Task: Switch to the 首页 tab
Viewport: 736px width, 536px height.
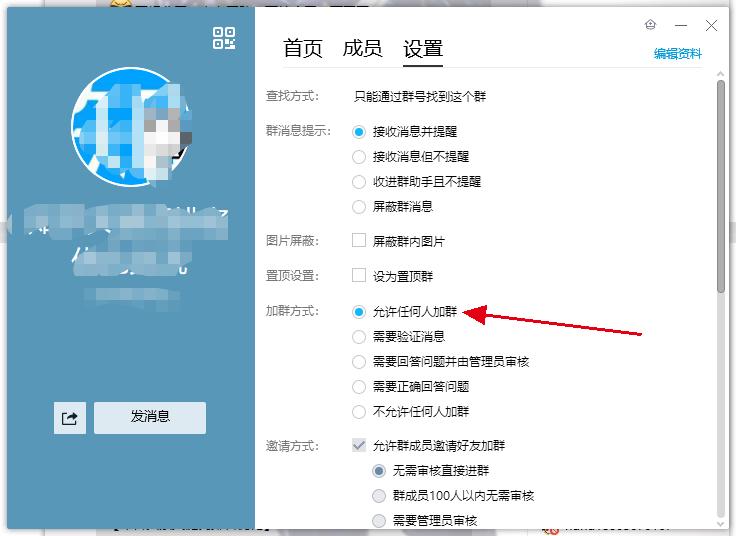Action: (303, 49)
